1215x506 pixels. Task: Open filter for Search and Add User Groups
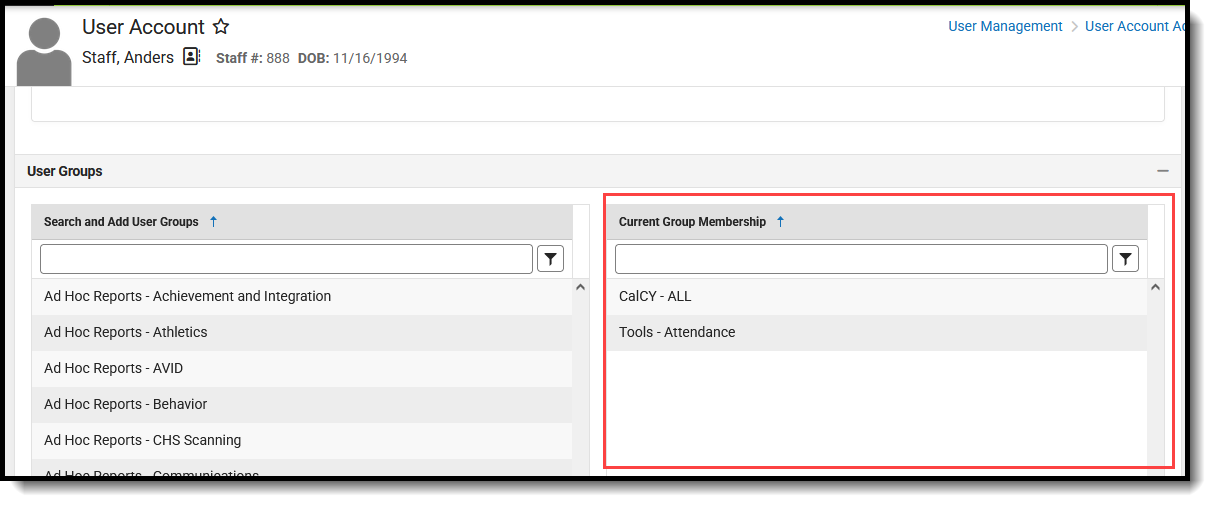[550, 259]
